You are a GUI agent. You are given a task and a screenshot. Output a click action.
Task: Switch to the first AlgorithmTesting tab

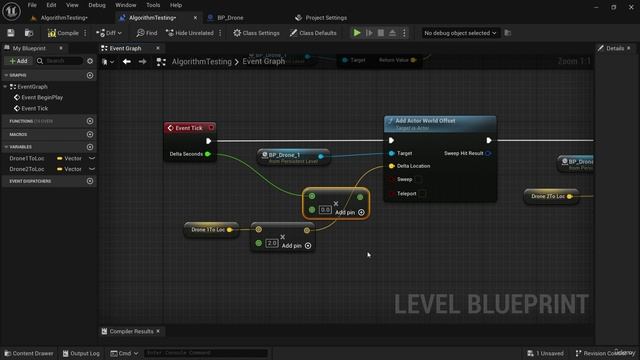pos(60,18)
